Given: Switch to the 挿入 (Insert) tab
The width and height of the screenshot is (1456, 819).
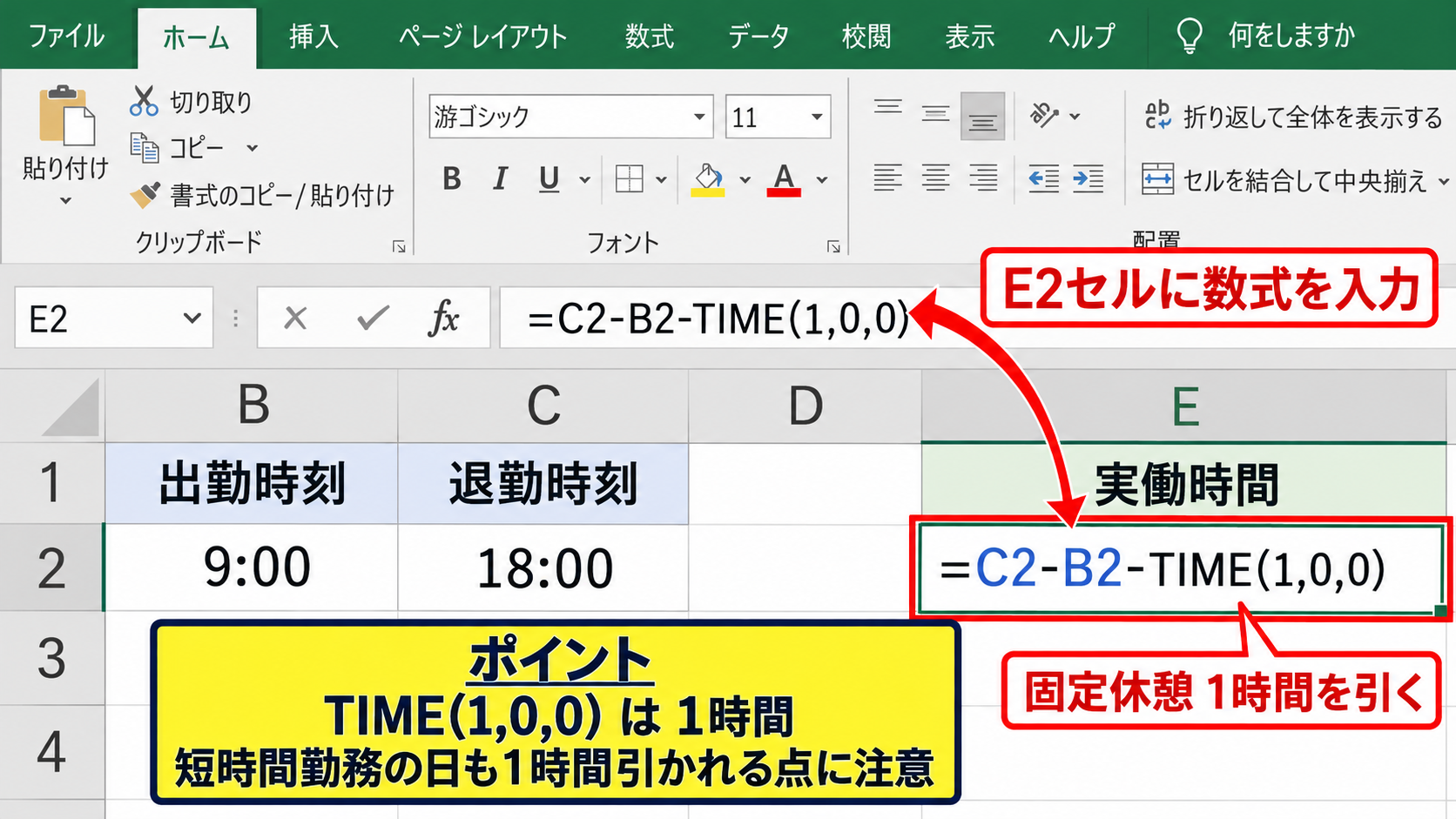Looking at the screenshot, I should (x=313, y=37).
